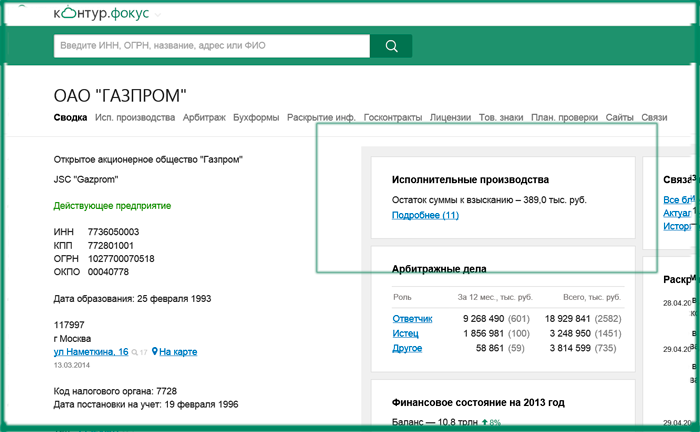Viewport: 700px width, 432px height.
Task: Switch to the Арбитраж tab
Action: 204,117
